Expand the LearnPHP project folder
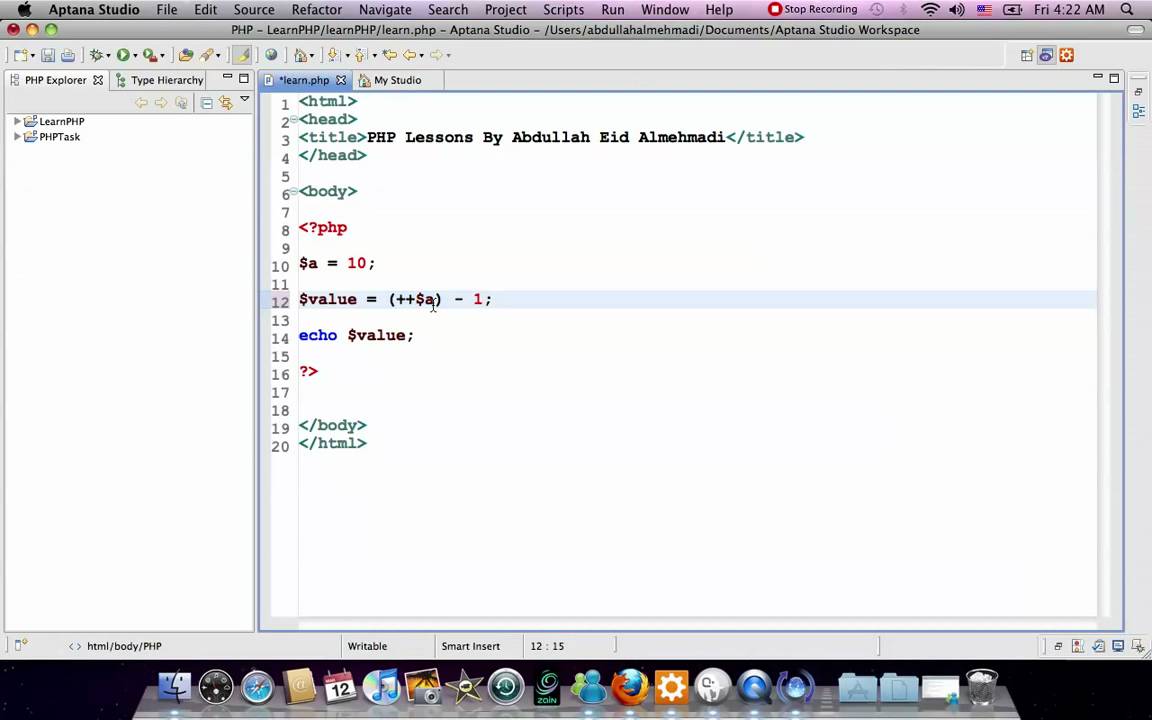 pos(17,121)
